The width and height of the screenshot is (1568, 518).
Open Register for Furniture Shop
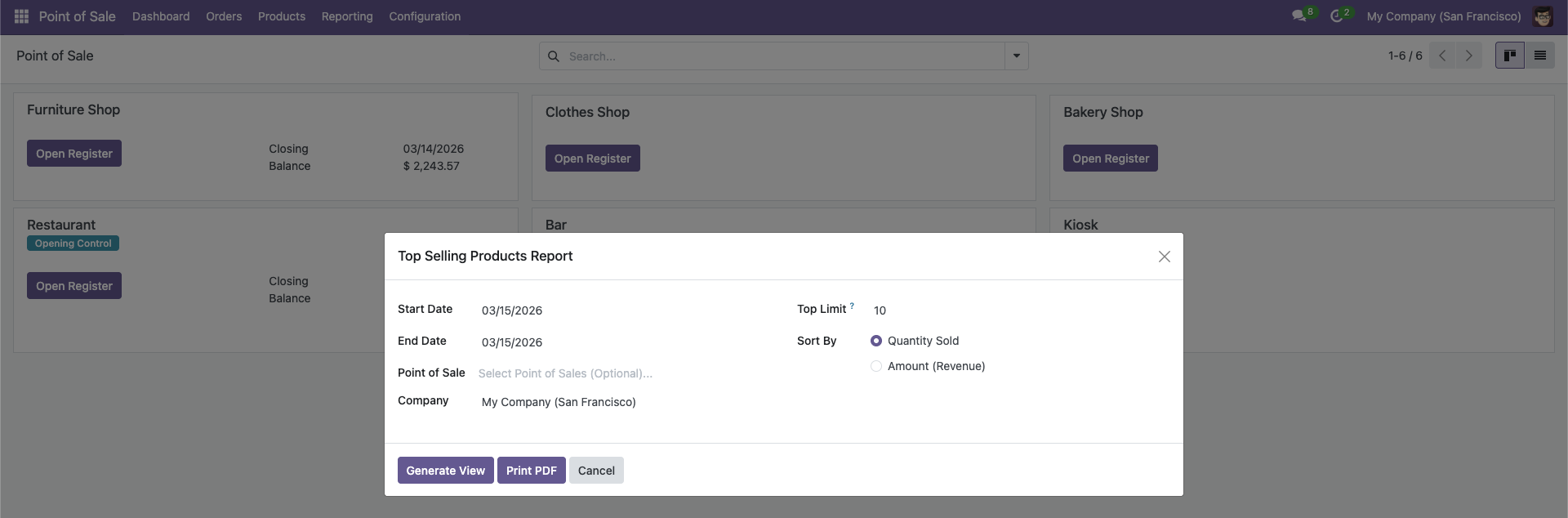74,154
